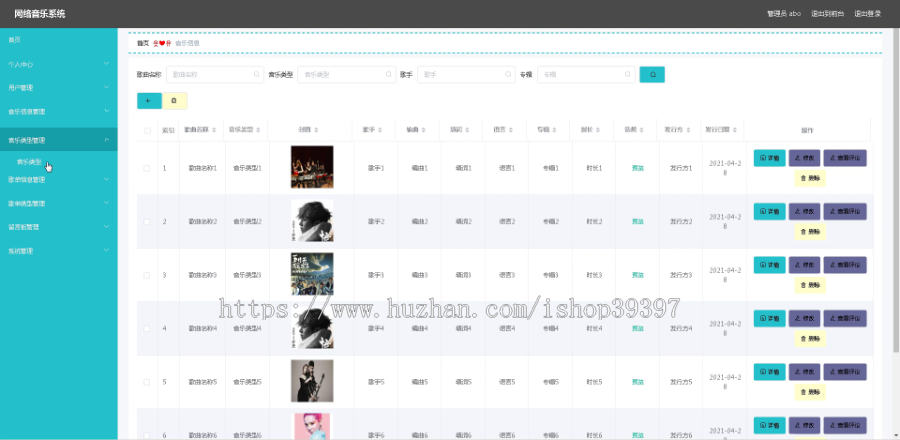This screenshot has width=900, height=440.
Task: Sort by 发行日期 column arrows
Action: tap(735, 130)
